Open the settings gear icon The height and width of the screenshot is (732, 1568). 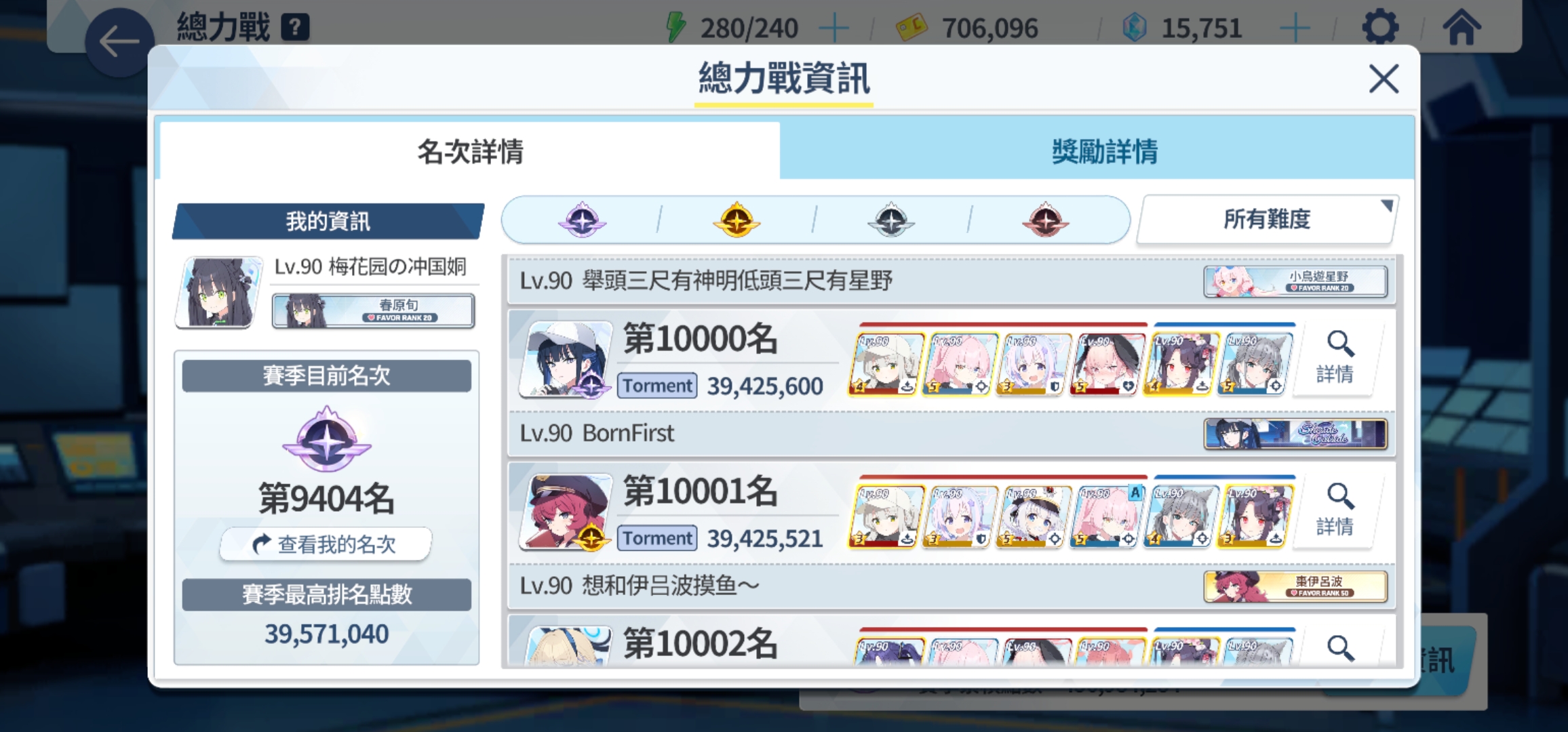tap(1380, 28)
